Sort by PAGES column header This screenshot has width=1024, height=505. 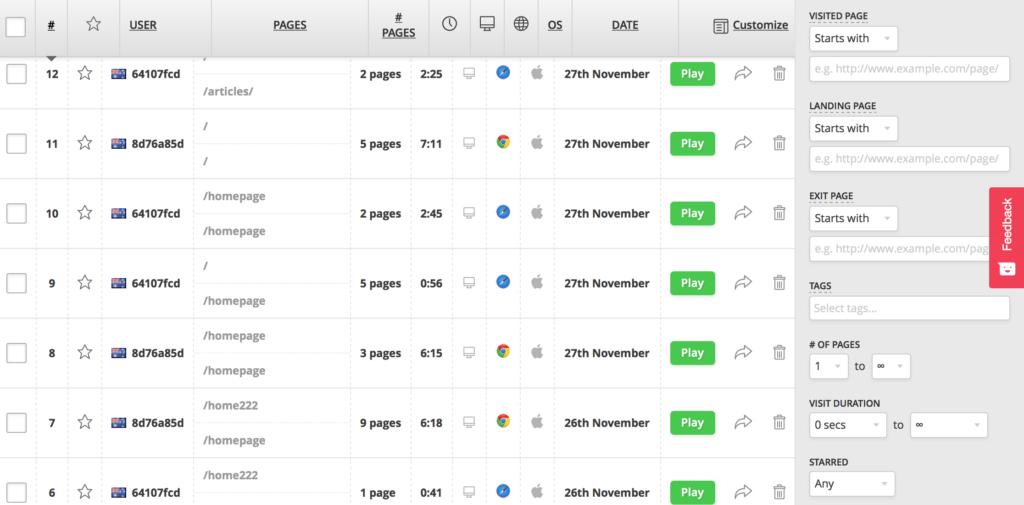pos(290,25)
